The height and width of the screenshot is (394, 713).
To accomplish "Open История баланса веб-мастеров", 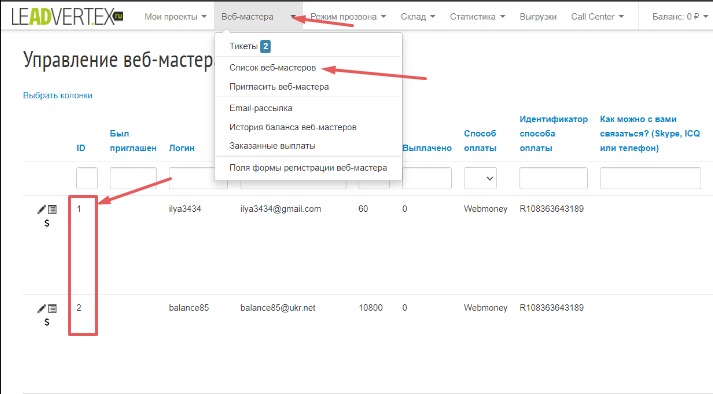I will pyautogui.click(x=292, y=127).
